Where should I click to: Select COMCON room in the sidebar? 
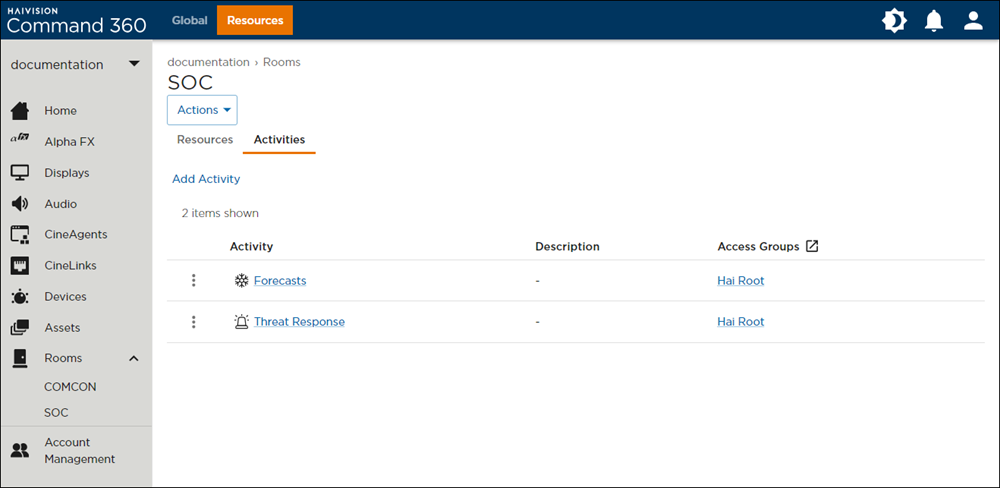pyautogui.click(x=70, y=387)
